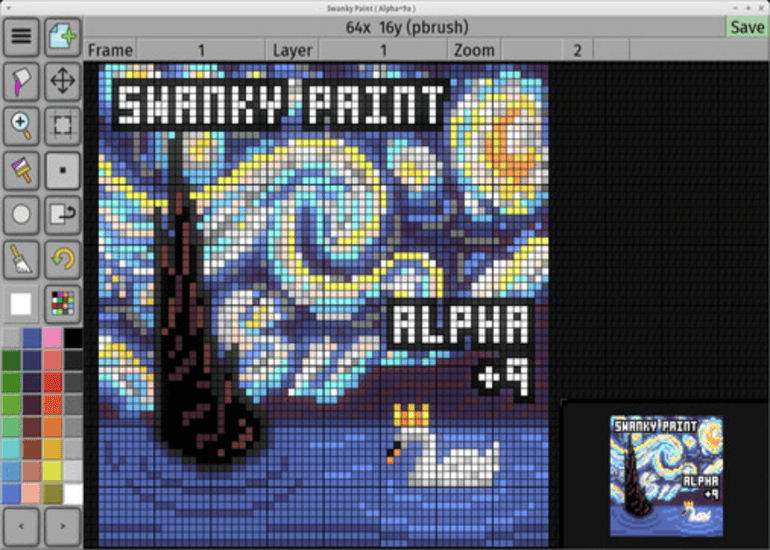Click the page with curved arrow icon
Image resolution: width=770 pixels, height=550 pixels.
point(63,215)
